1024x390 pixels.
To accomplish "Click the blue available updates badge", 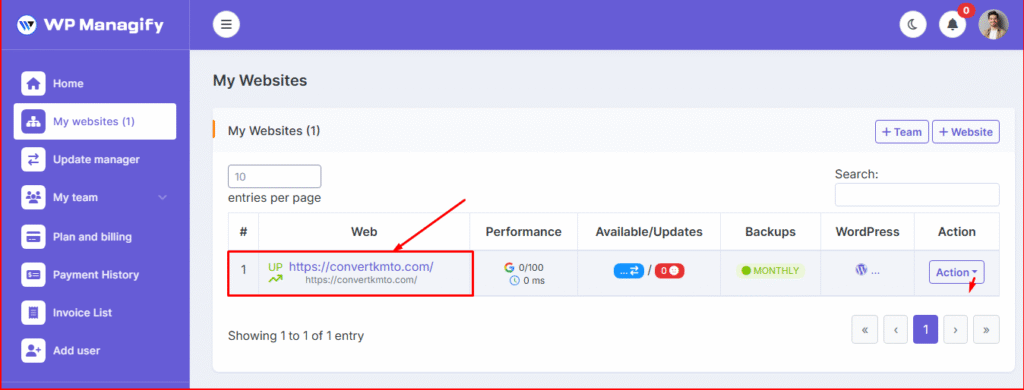I will tap(629, 270).
